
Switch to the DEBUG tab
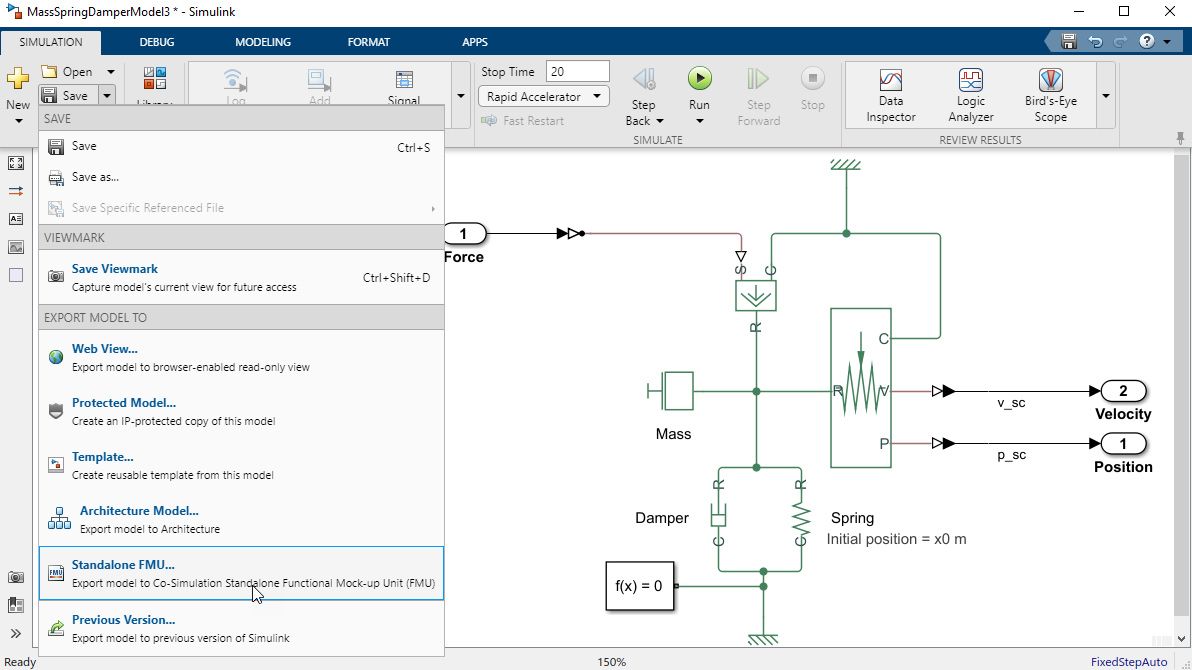[x=157, y=42]
